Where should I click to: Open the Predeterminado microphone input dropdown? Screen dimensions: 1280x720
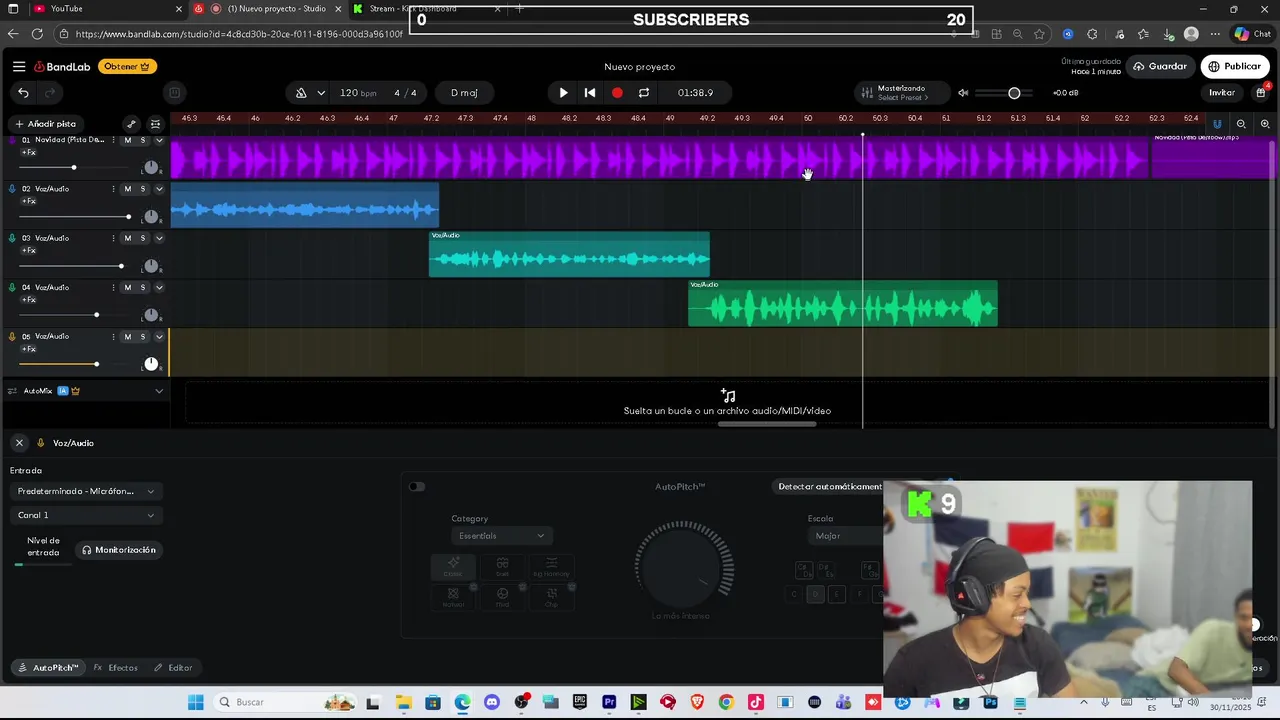[86, 491]
